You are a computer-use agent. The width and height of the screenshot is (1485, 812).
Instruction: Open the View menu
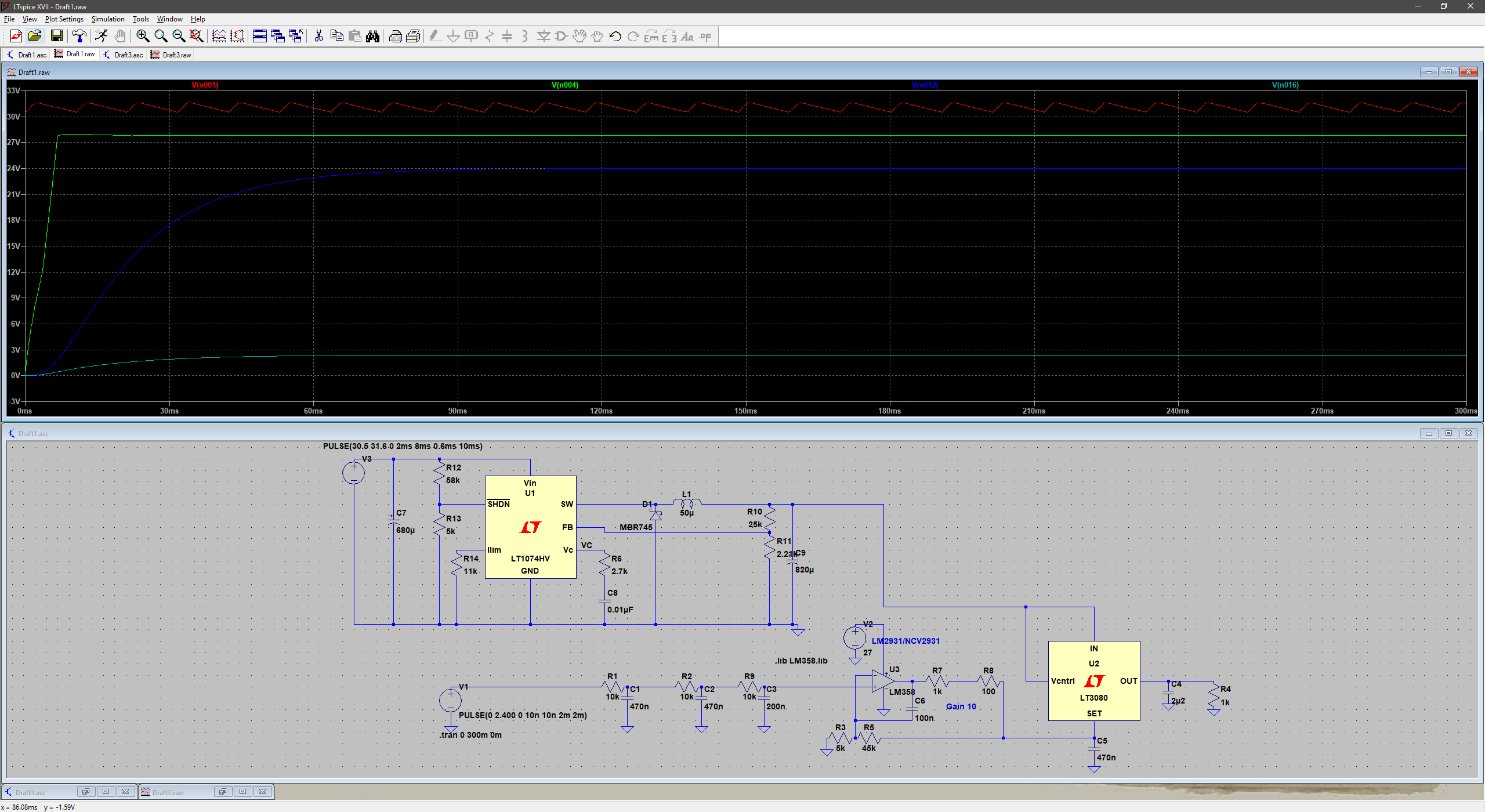point(30,19)
